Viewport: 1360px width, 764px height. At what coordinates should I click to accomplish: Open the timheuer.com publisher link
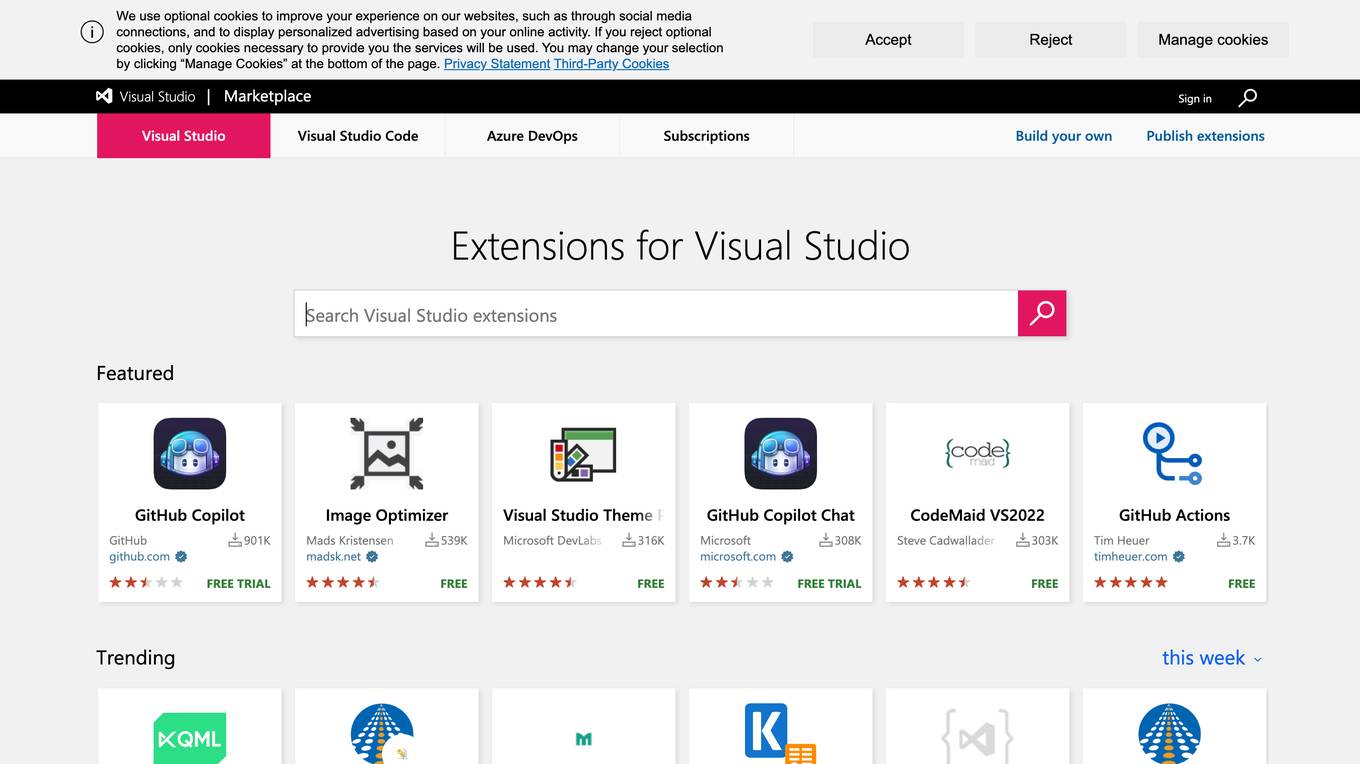click(1131, 557)
